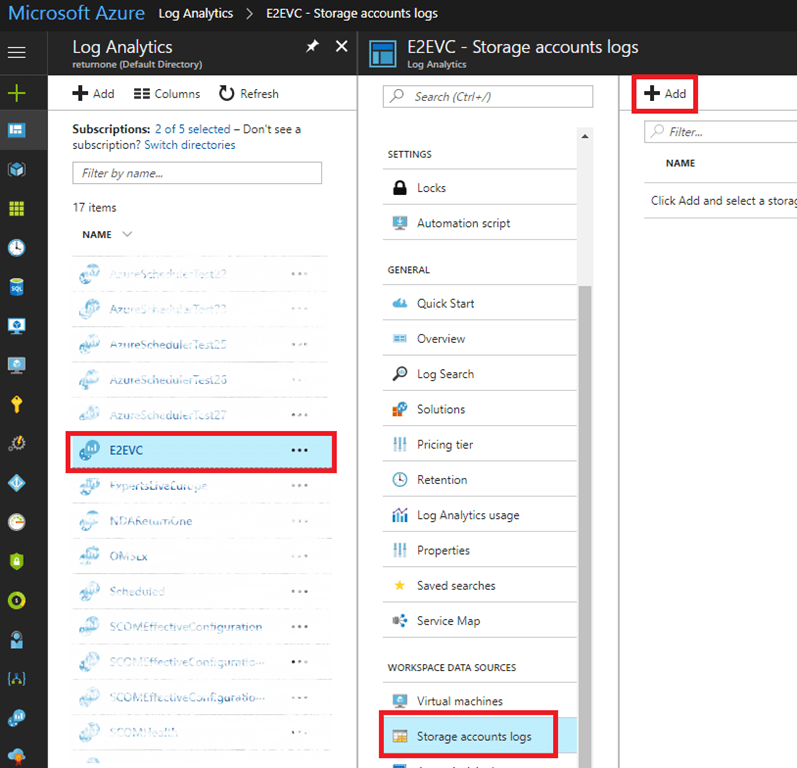Open the curly braces icon in the sidebar
The image size is (797, 768).
coord(17,679)
